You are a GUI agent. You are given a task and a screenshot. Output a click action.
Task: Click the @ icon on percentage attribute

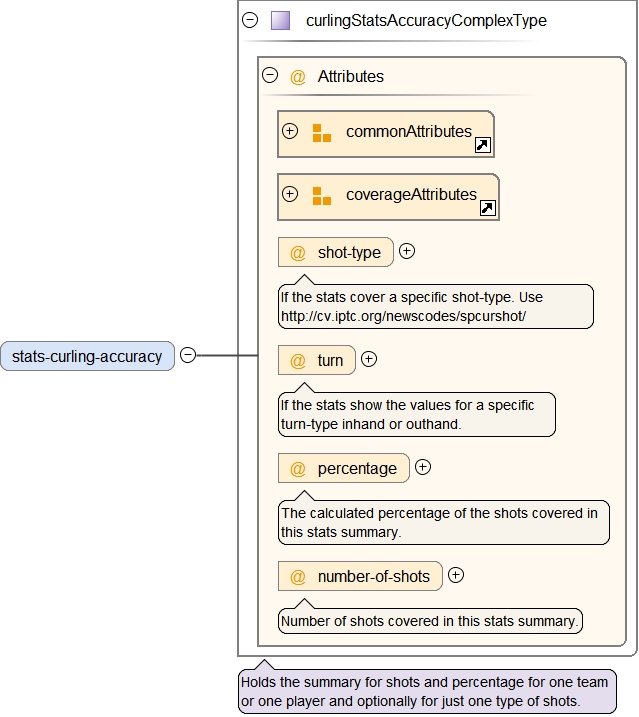click(x=297, y=469)
